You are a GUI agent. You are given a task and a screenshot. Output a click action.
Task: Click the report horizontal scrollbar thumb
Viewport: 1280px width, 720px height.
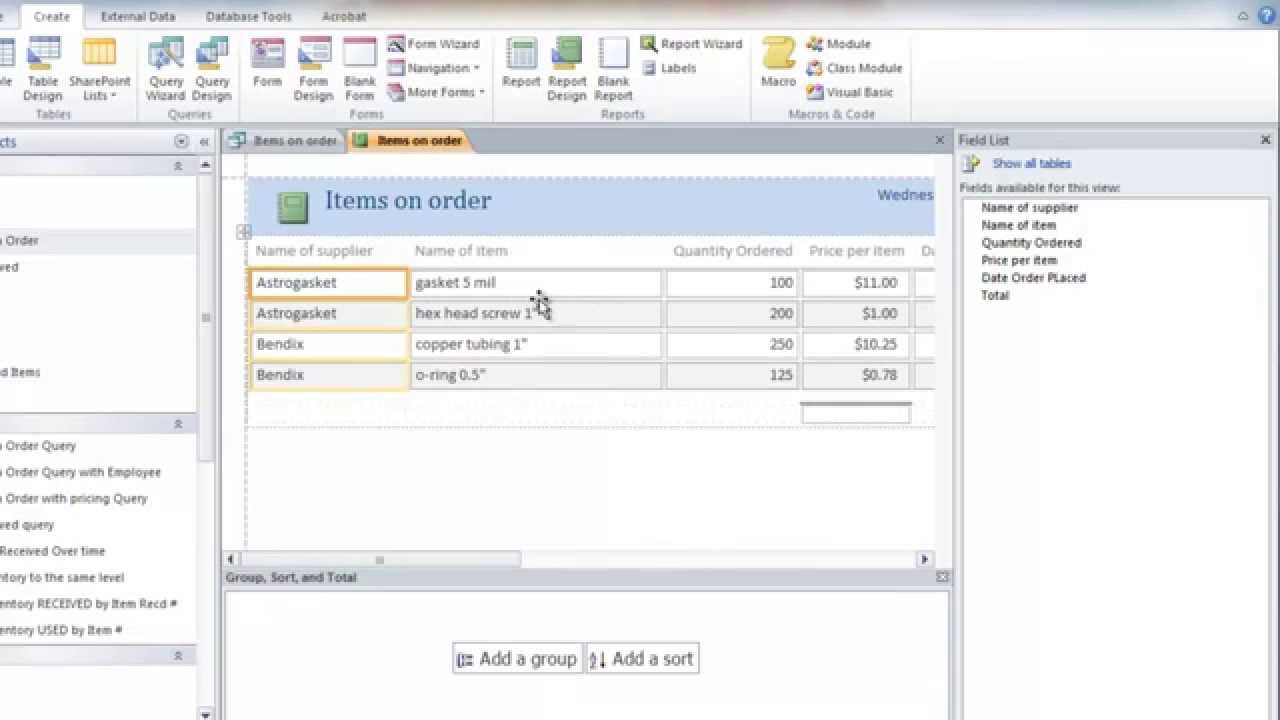click(x=380, y=560)
